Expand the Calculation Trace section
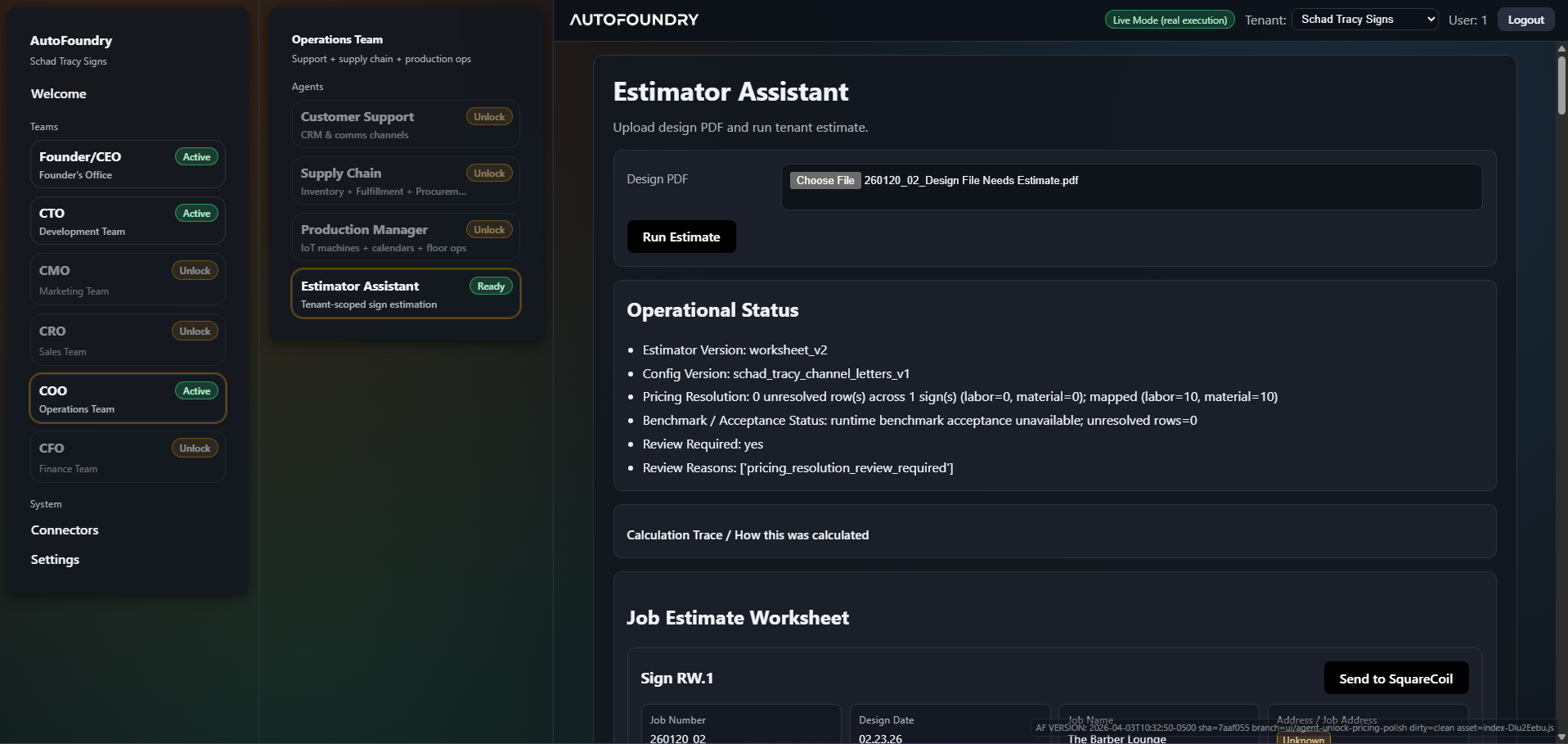The width and height of the screenshot is (1568, 744). pos(746,534)
